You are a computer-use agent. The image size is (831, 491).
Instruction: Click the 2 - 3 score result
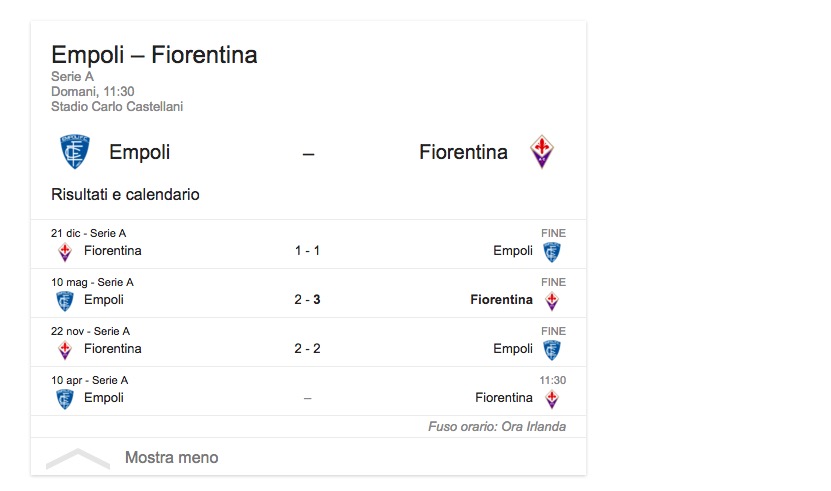[307, 300]
